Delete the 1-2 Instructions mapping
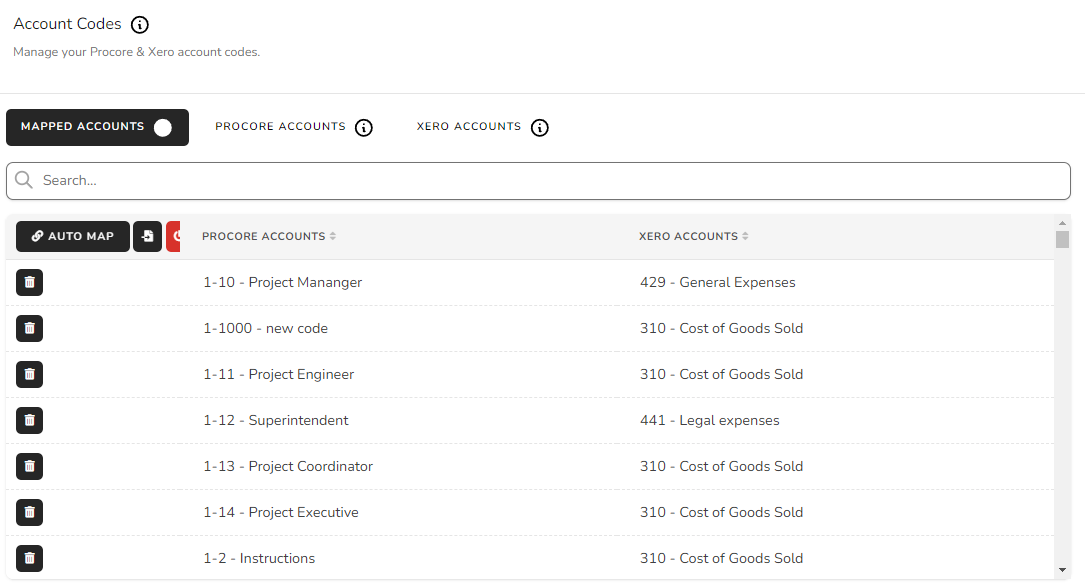 pos(29,558)
